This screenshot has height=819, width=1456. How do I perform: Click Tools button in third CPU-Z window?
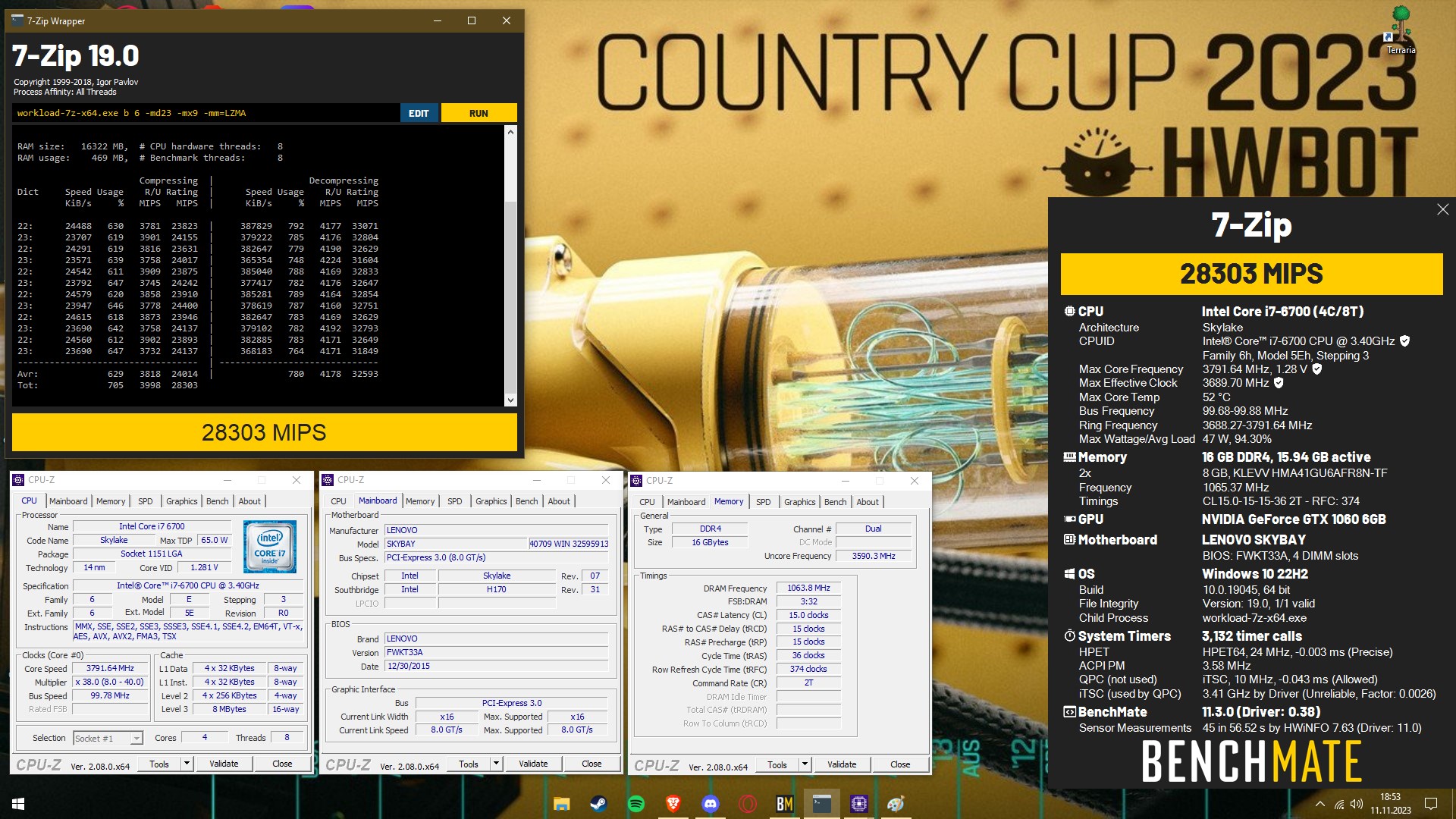pyautogui.click(x=777, y=764)
